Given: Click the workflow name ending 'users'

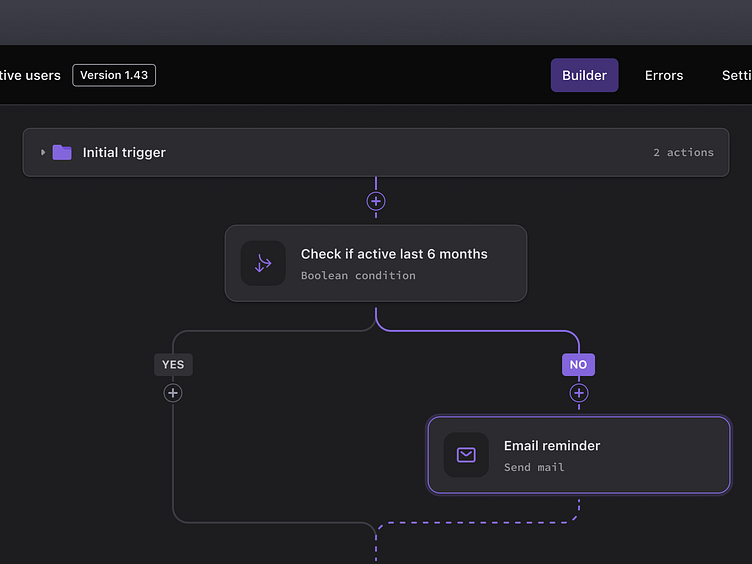Looking at the screenshot, I should coord(32,75).
